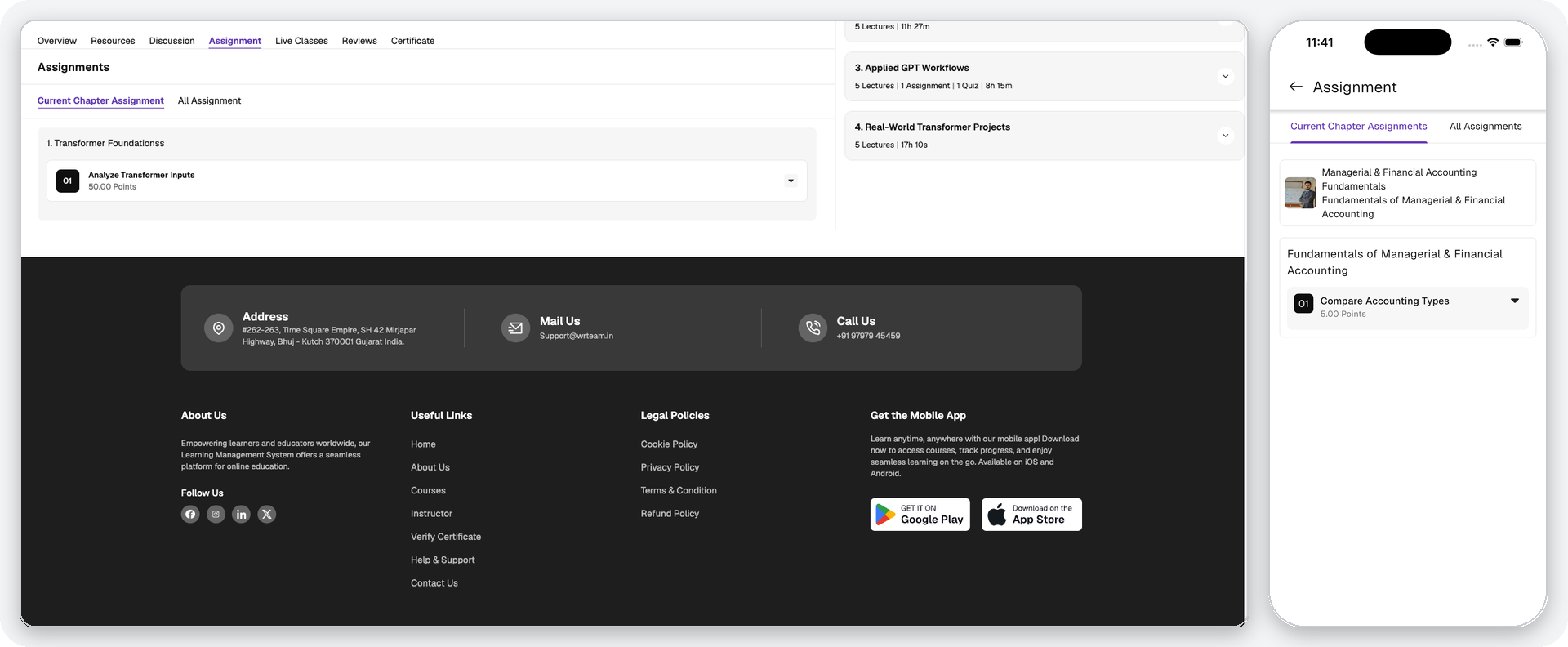Open the Resources tab
Viewport: 1568px width, 647px height.
(113, 41)
